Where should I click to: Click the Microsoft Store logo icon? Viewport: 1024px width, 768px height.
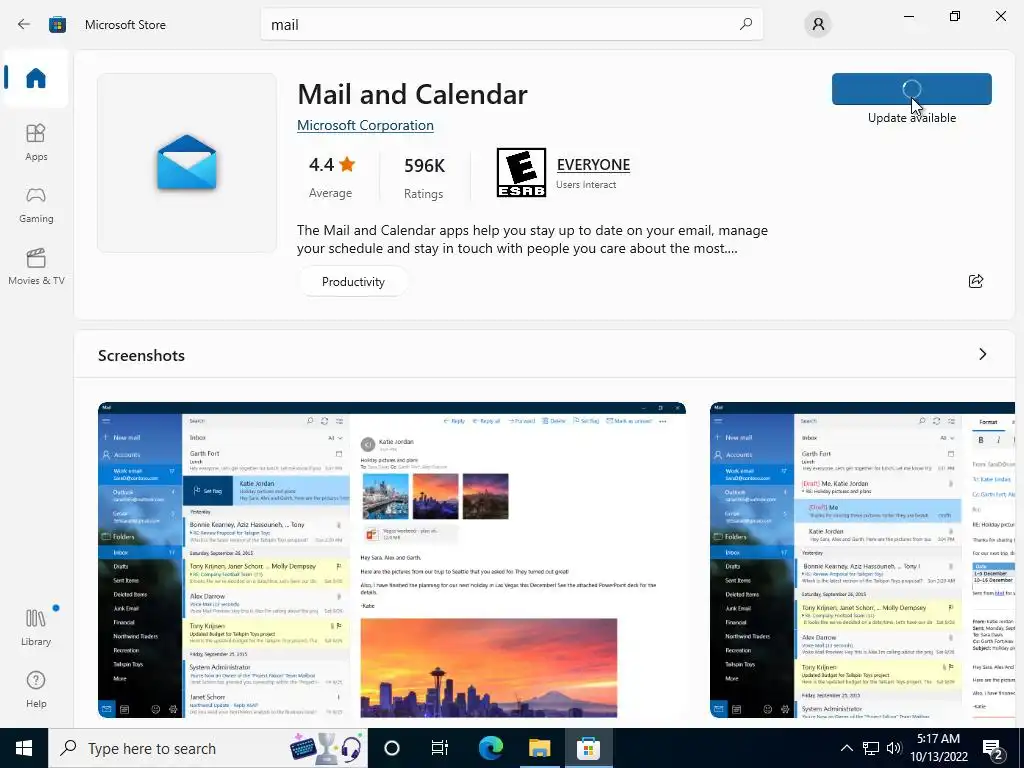point(57,25)
